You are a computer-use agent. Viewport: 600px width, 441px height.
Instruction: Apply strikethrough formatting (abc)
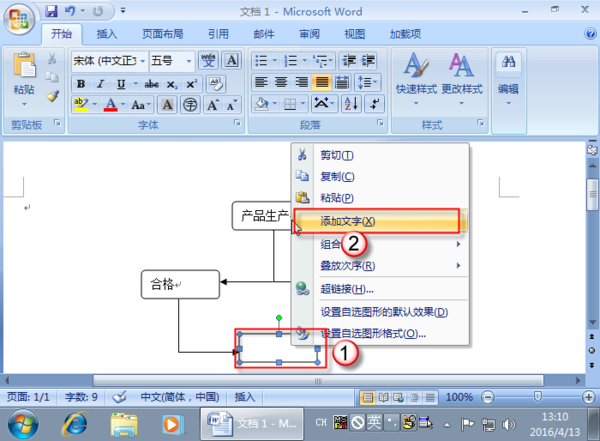point(152,84)
